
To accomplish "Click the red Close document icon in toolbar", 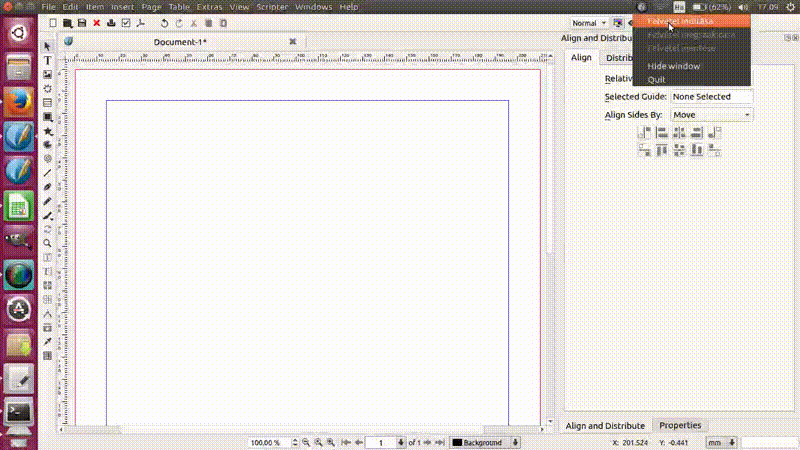I will point(96,22).
